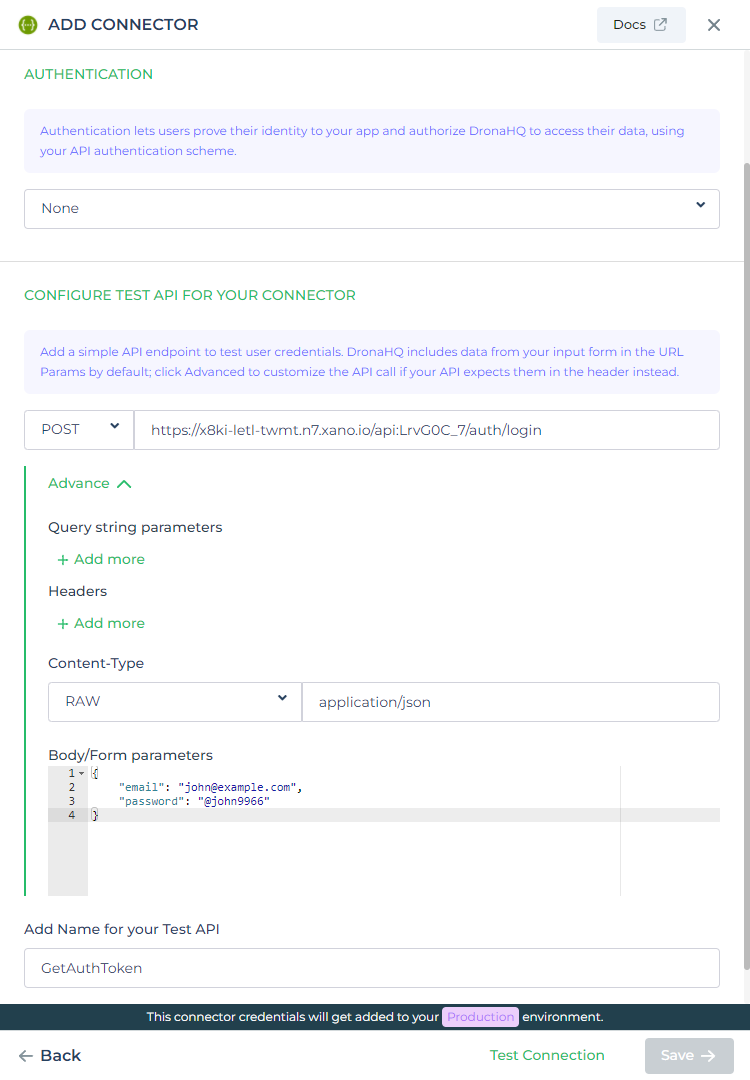
Task: Click the Query string parameters label
Action: [x=135, y=528]
